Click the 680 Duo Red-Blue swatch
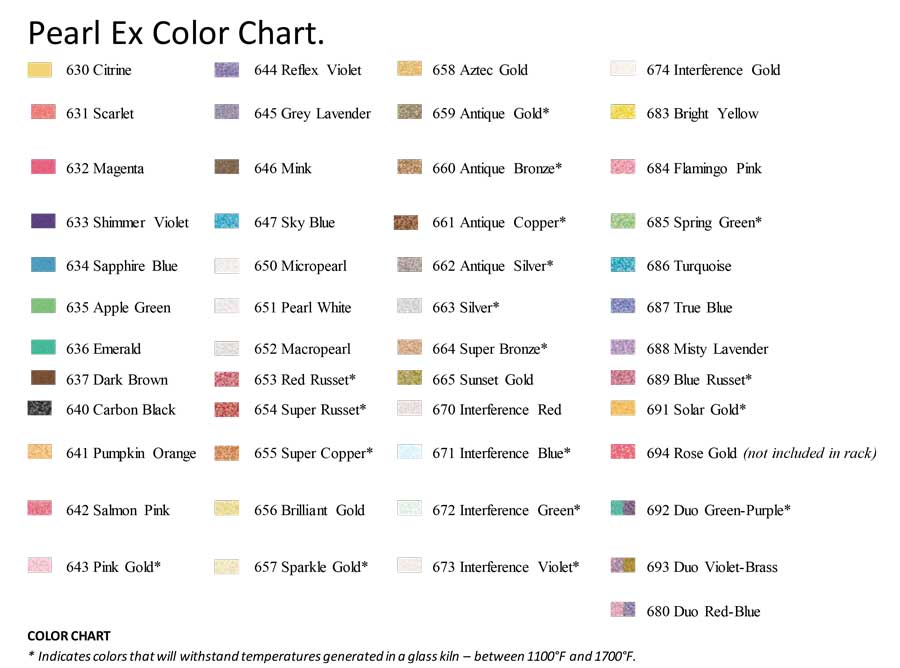 click(x=623, y=609)
